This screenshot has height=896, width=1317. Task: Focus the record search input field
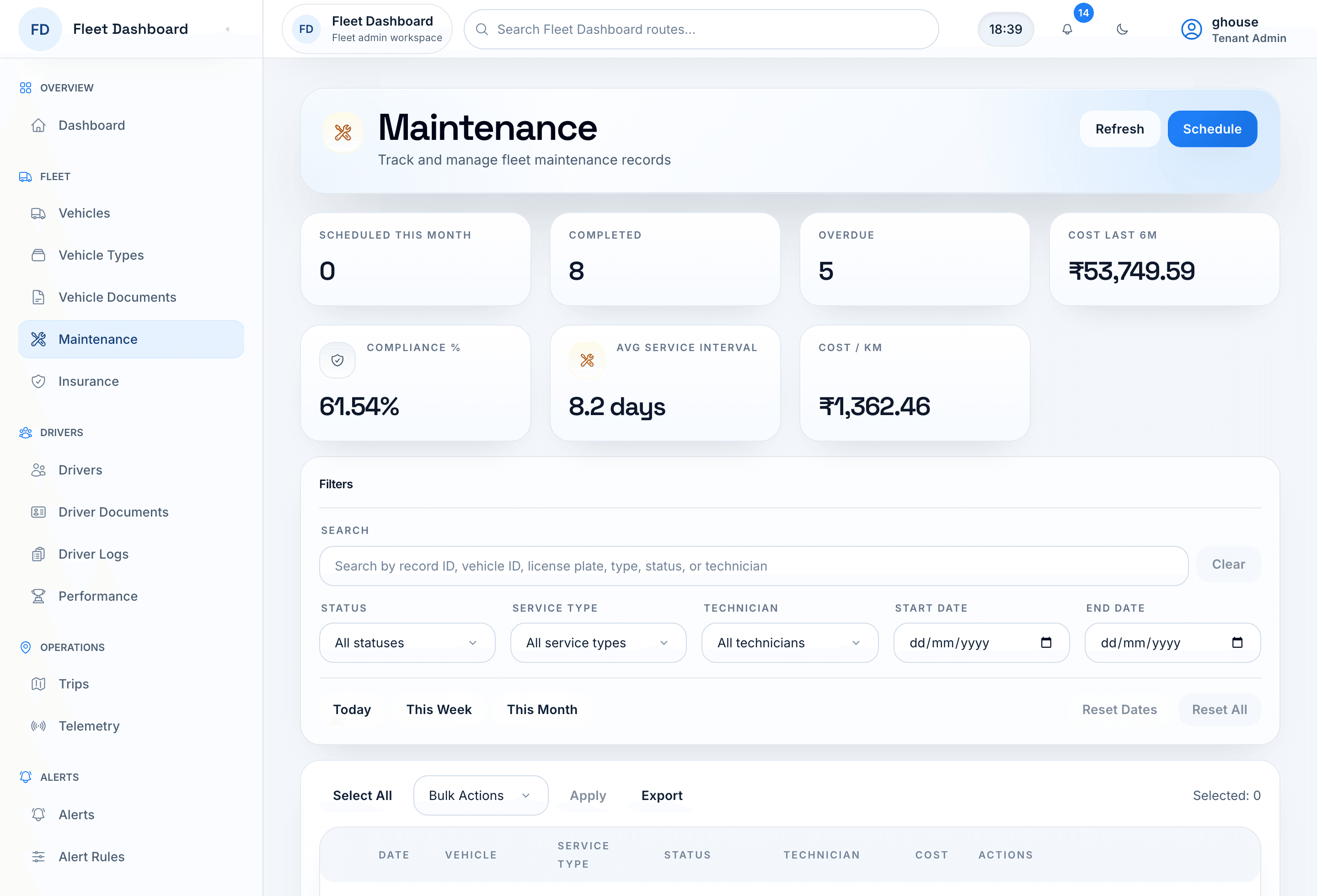point(754,566)
